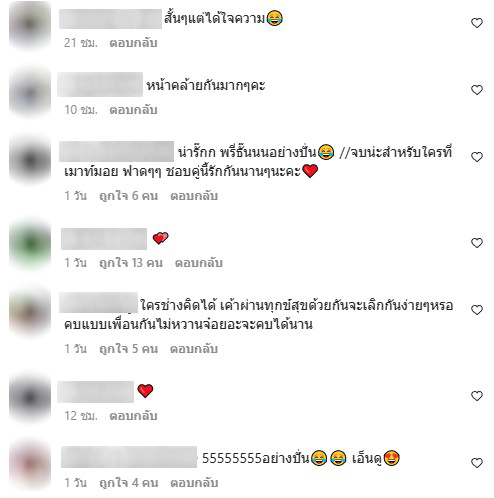Heart the comment starting 'ใครช่างคิดได้'

[x=477, y=310]
